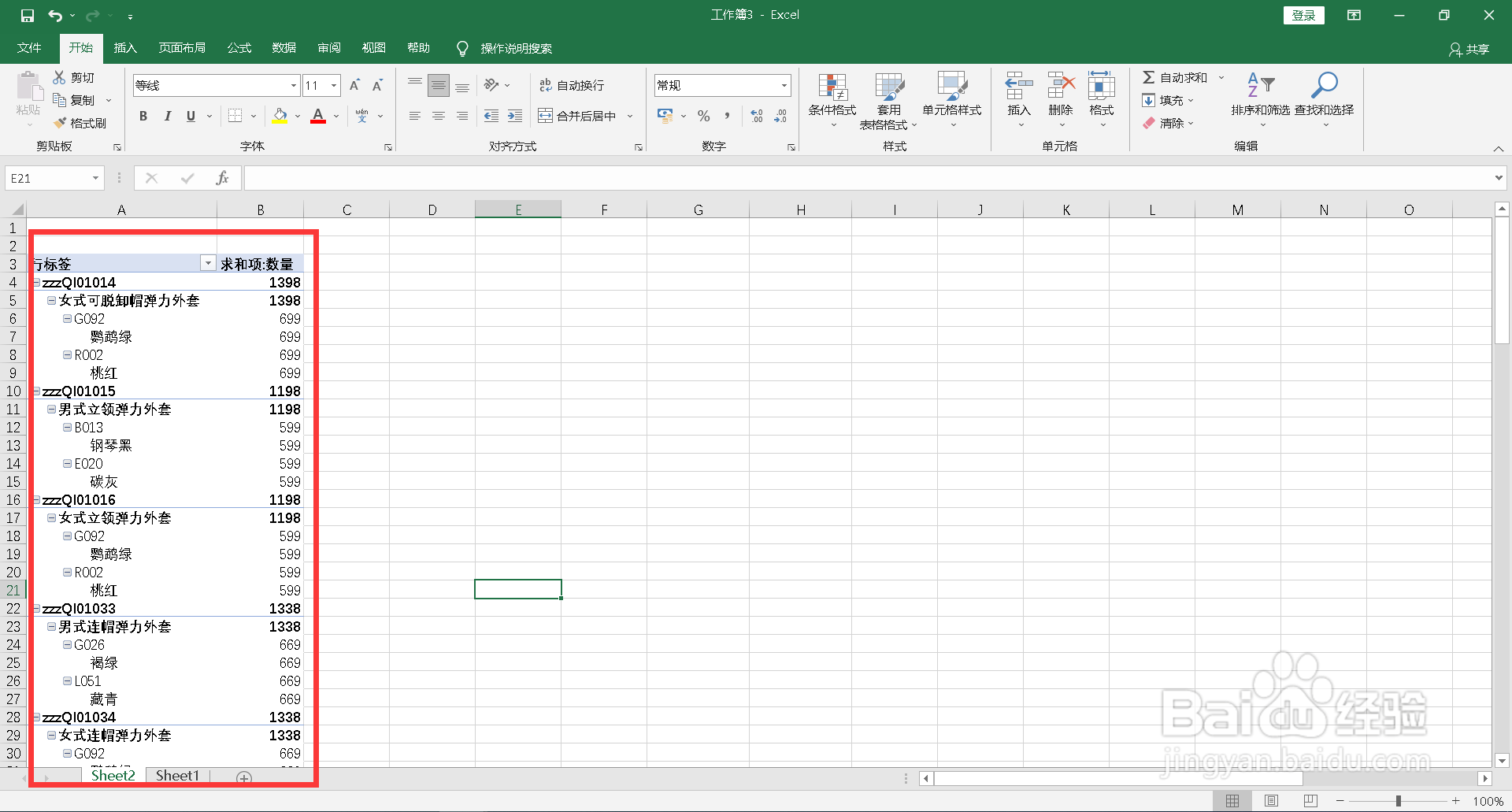Open the row labels 行标签 filter dropdown
The width and height of the screenshot is (1512, 812).
coord(208,263)
